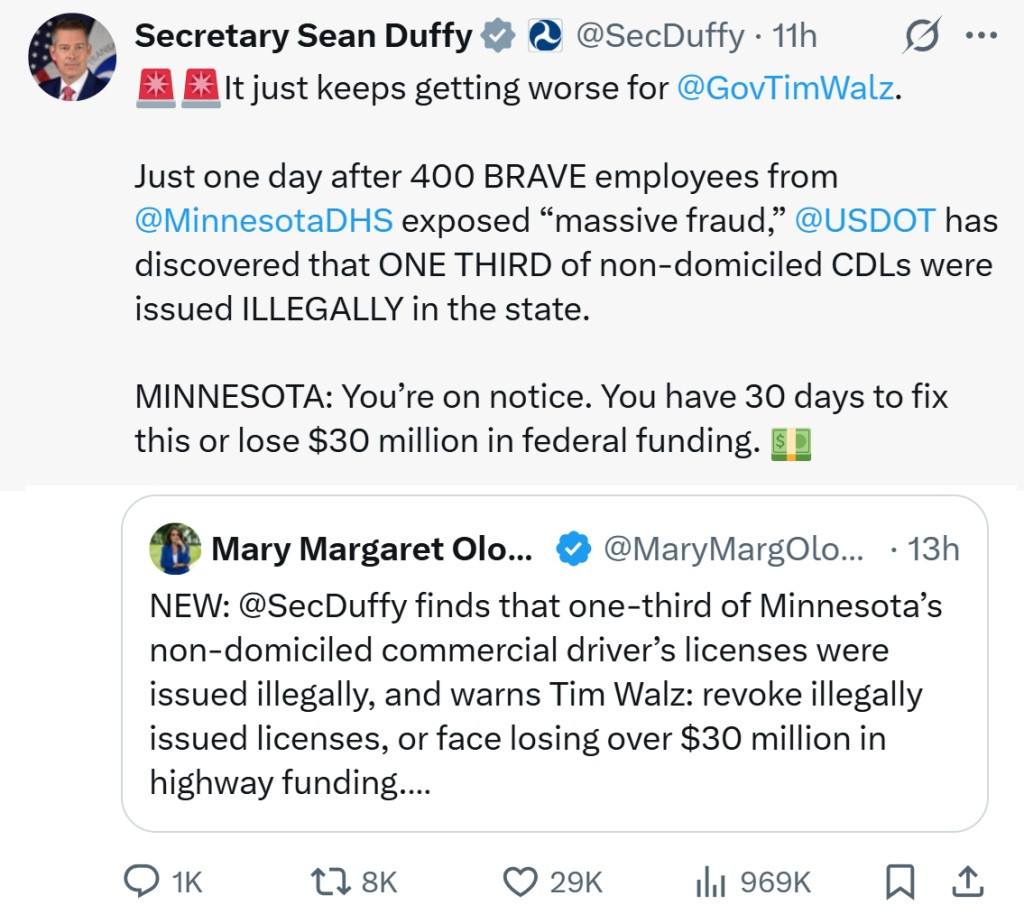The width and height of the screenshot is (1024, 914).
Task: Like the tweet with the heart icon
Action: [x=520, y=881]
